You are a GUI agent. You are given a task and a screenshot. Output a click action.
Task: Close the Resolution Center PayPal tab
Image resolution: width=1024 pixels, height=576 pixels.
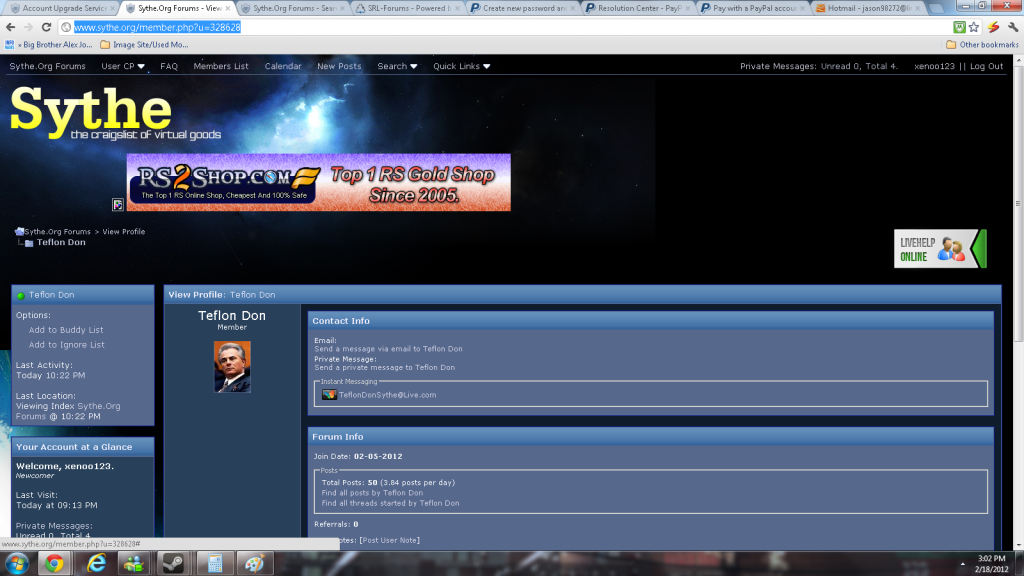pos(688,8)
